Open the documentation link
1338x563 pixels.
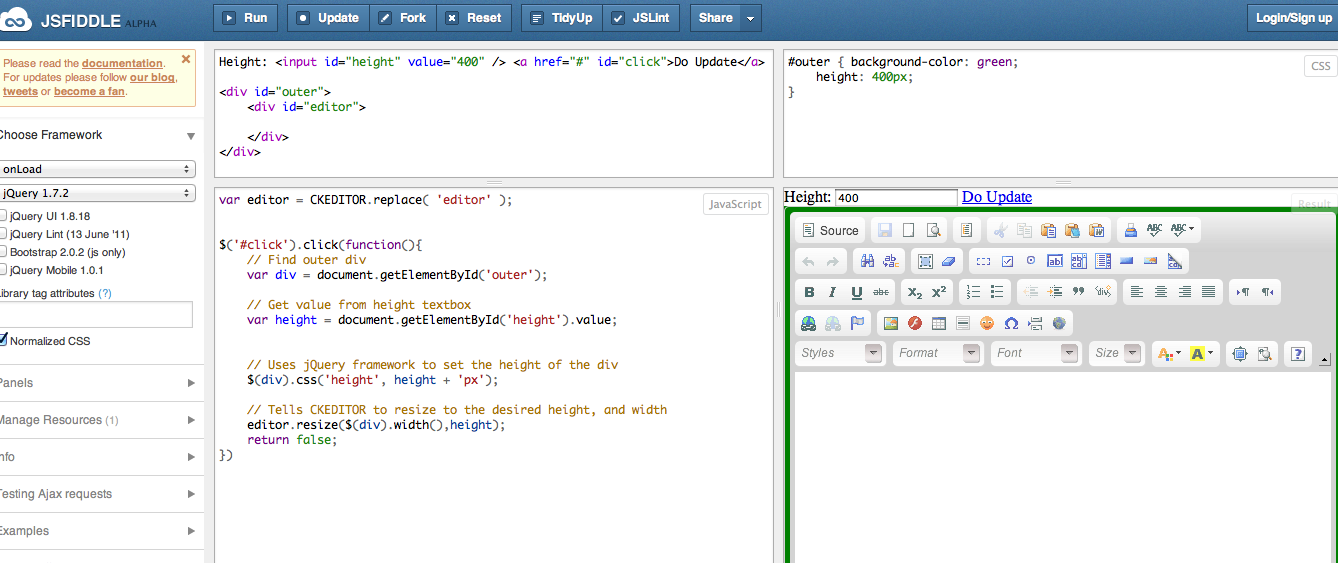[x=122, y=63]
